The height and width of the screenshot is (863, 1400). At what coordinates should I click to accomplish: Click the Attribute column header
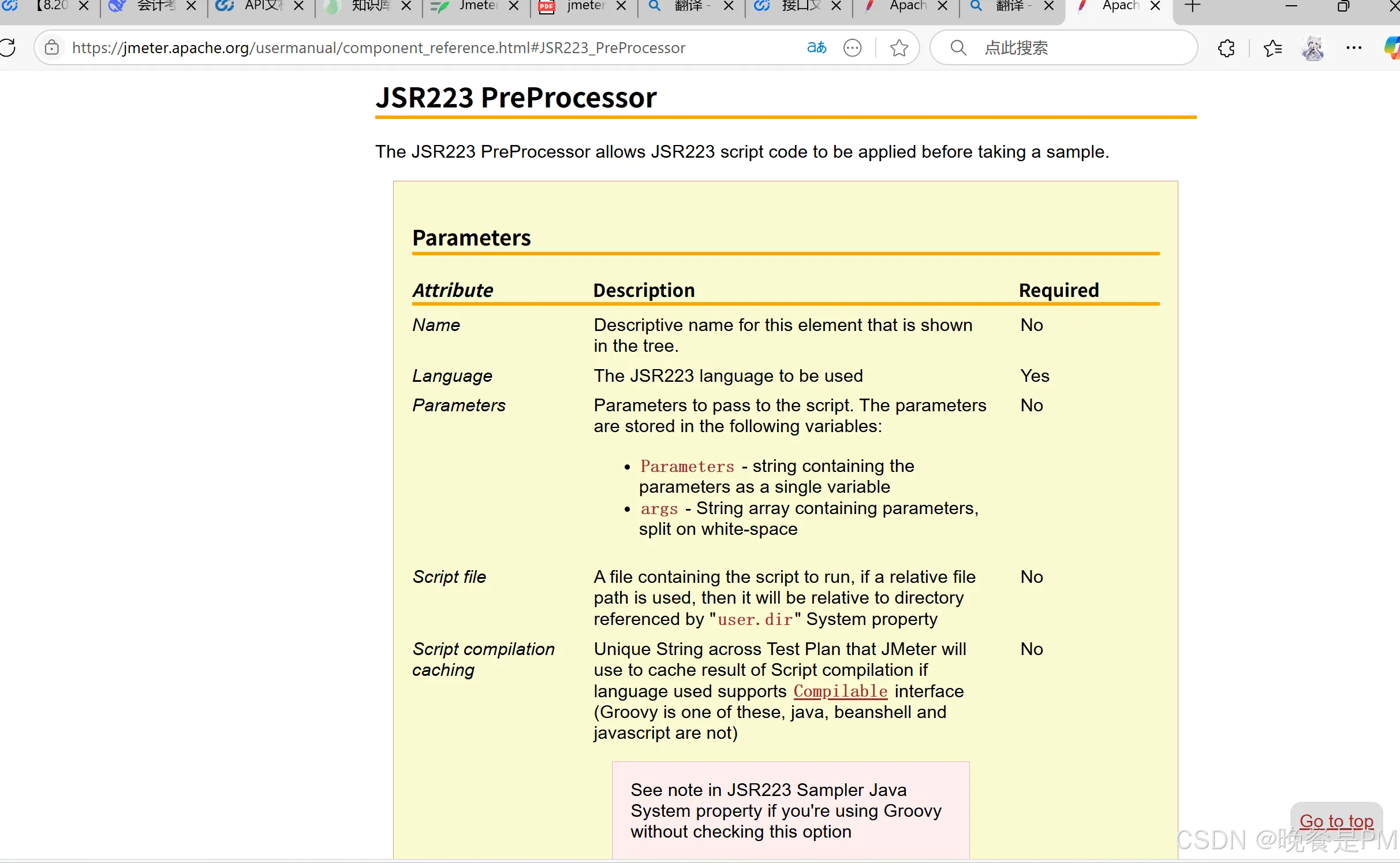[453, 290]
